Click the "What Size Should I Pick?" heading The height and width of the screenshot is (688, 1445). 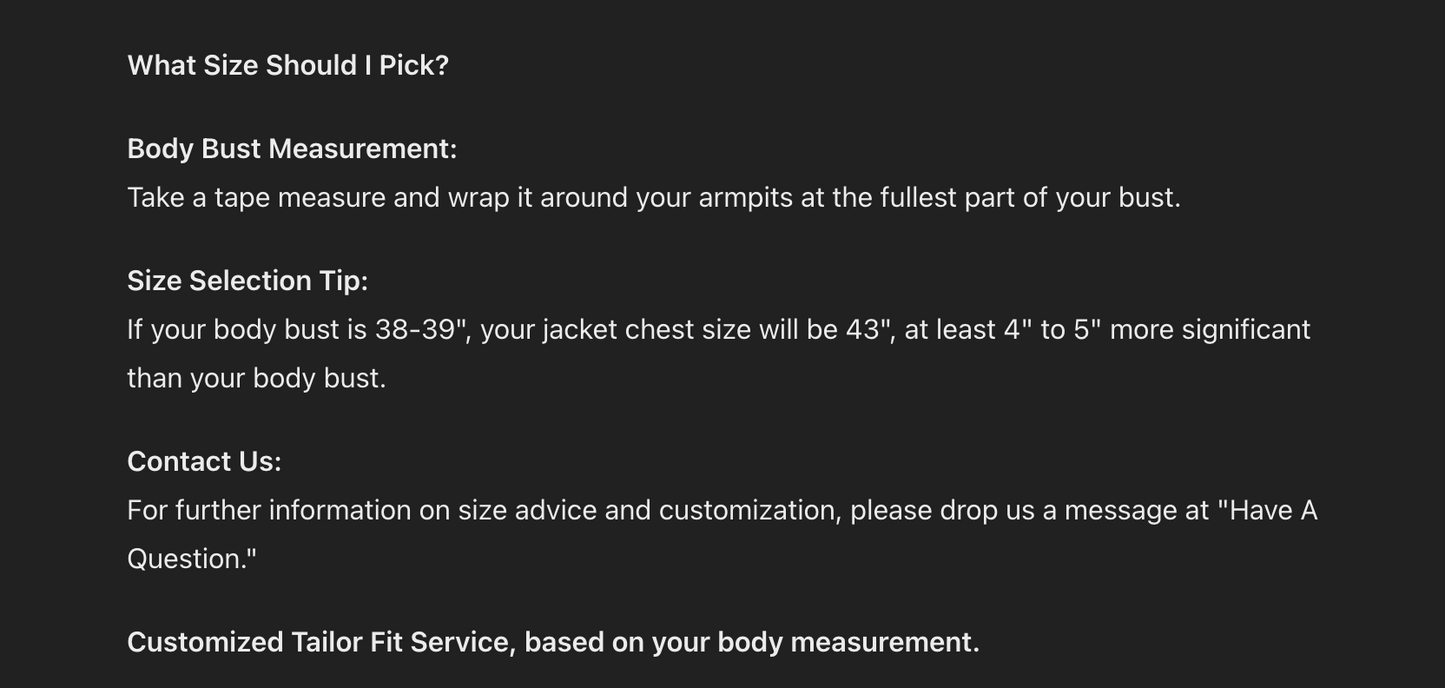click(288, 66)
